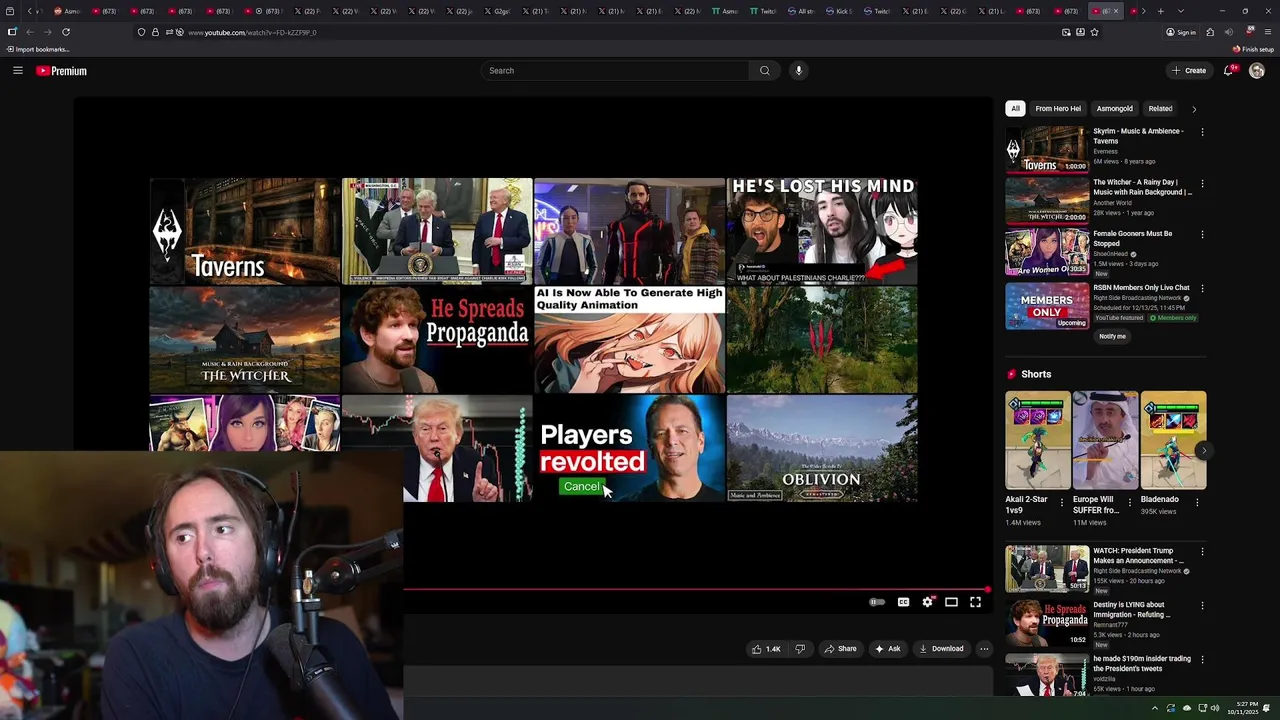The height and width of the screenshot is (720, 1280).
Task: Open Windows system tray volume icon
Action: pyautogui.click(x=1215, y=708)
